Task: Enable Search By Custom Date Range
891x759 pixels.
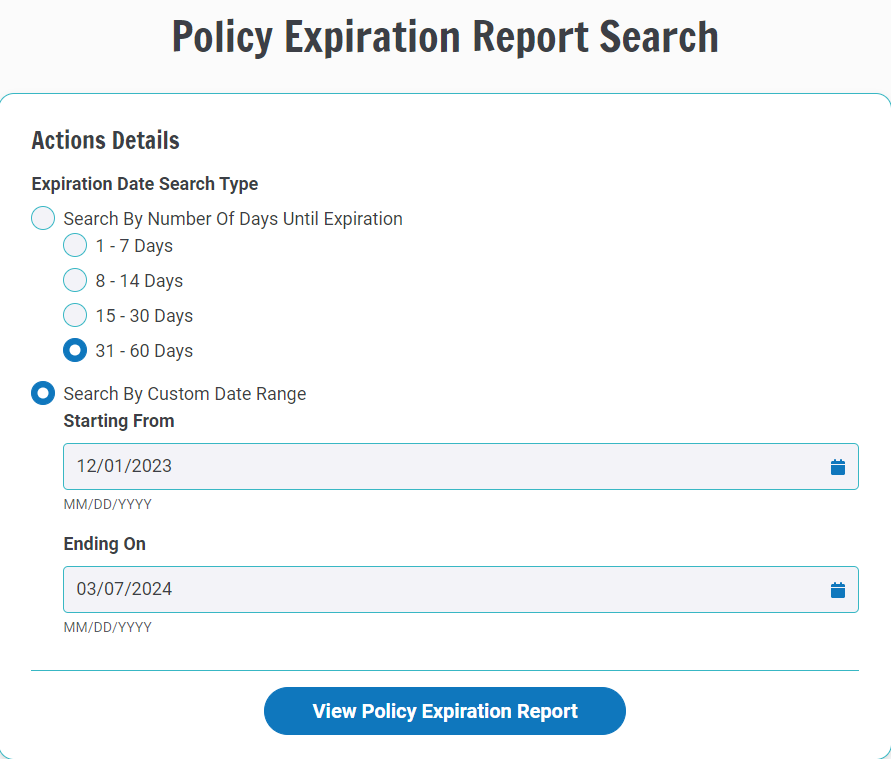Action: pyautogui.click(x=42, y=393)
